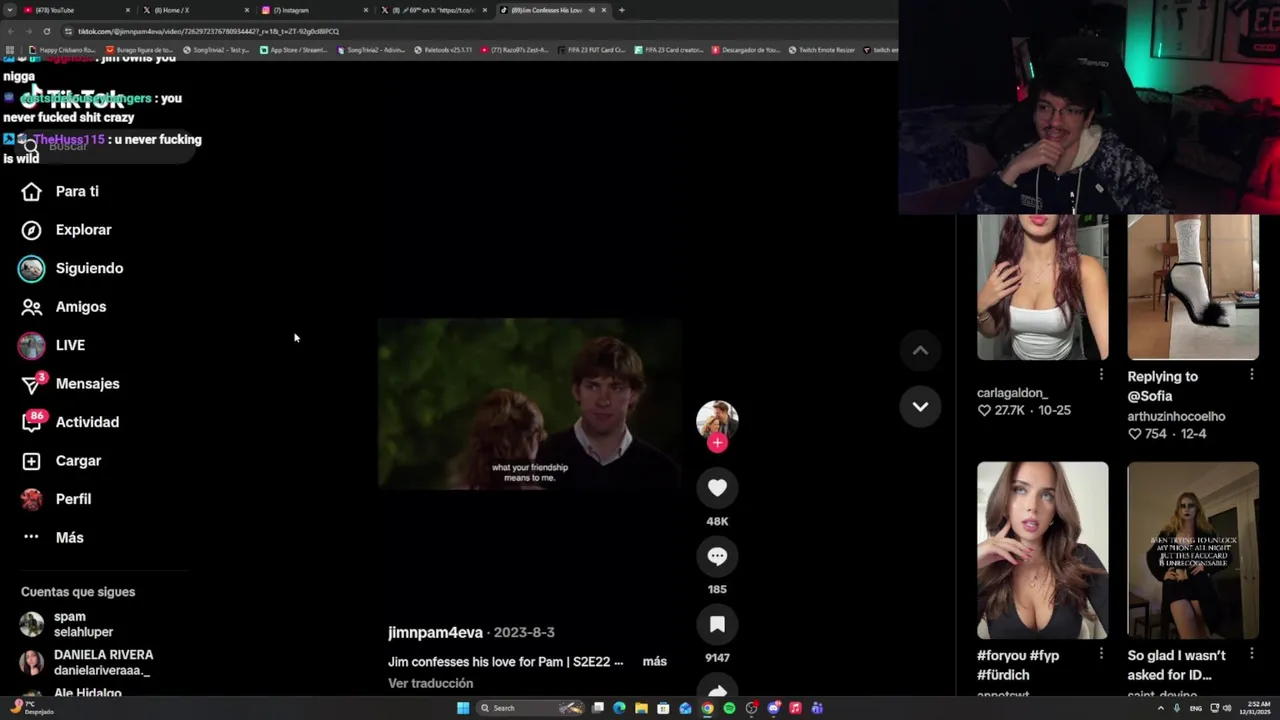
Task: Open the Happy Cristiano Ro... bookmark
Action: (64, 49)
